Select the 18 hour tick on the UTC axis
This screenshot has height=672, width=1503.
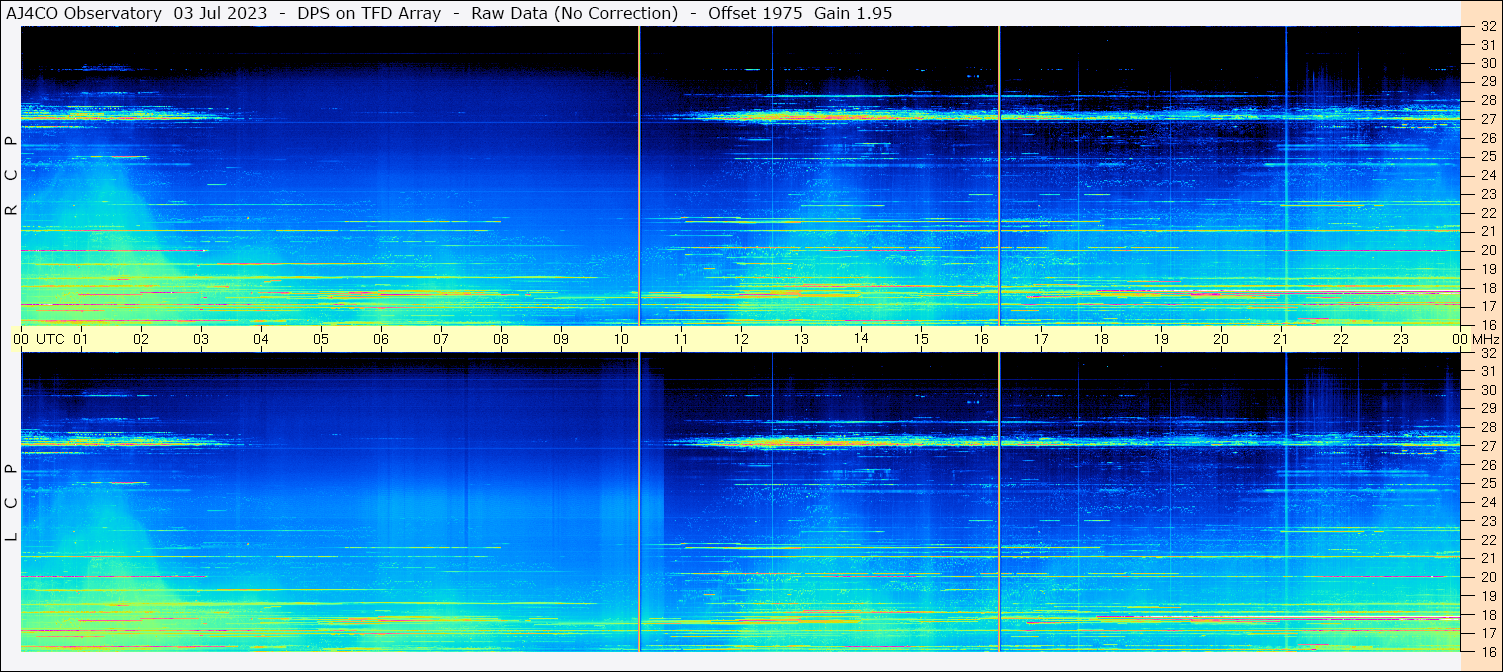(1101, 339)
